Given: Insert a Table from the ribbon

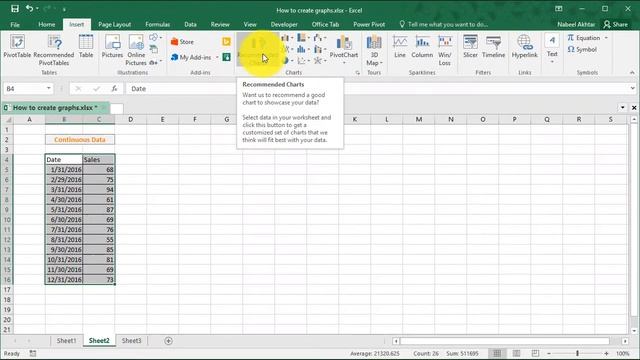Looking at the screenshot, I should (x=86, y=46).
